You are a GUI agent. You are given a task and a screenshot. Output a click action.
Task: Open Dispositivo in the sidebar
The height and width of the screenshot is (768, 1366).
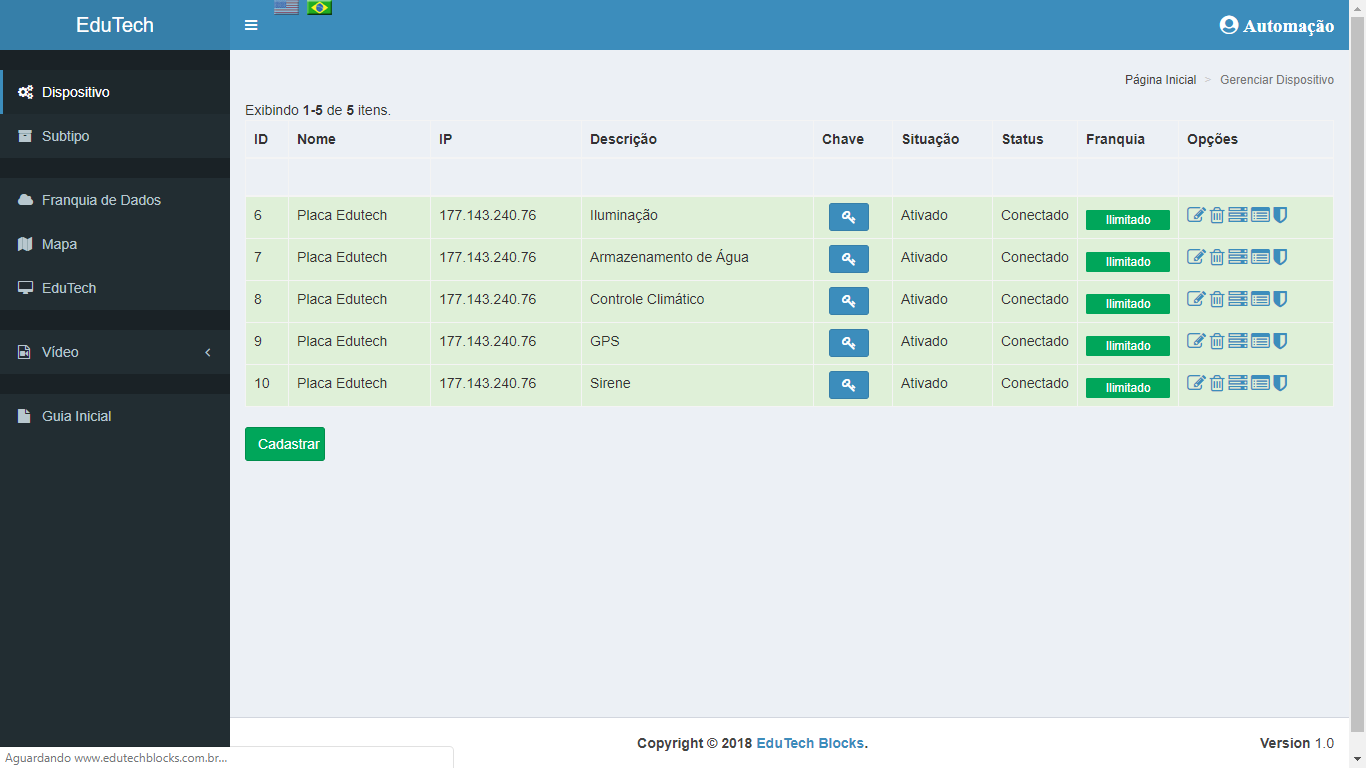(115, 92)
